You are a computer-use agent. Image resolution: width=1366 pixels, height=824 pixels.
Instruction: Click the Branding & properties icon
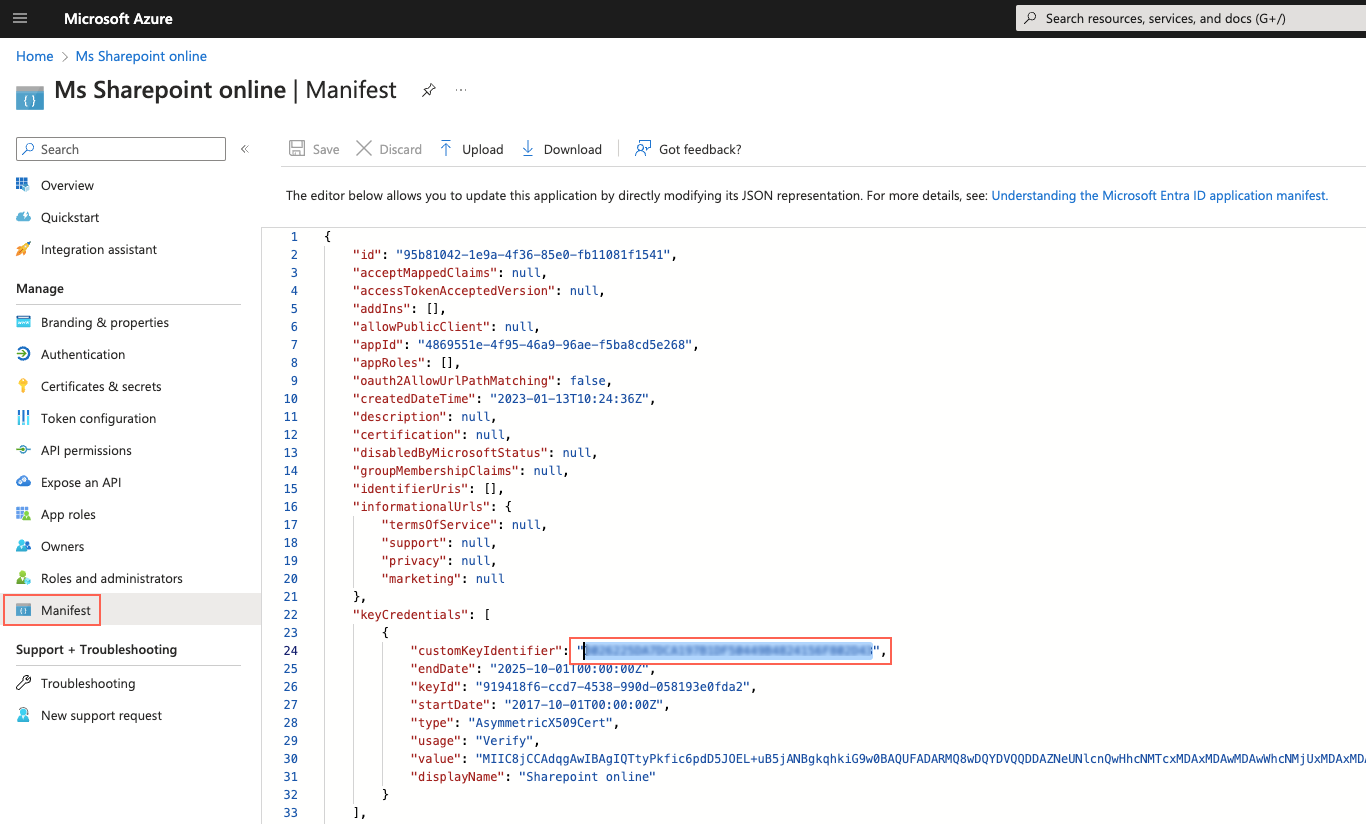pos(23,322)
